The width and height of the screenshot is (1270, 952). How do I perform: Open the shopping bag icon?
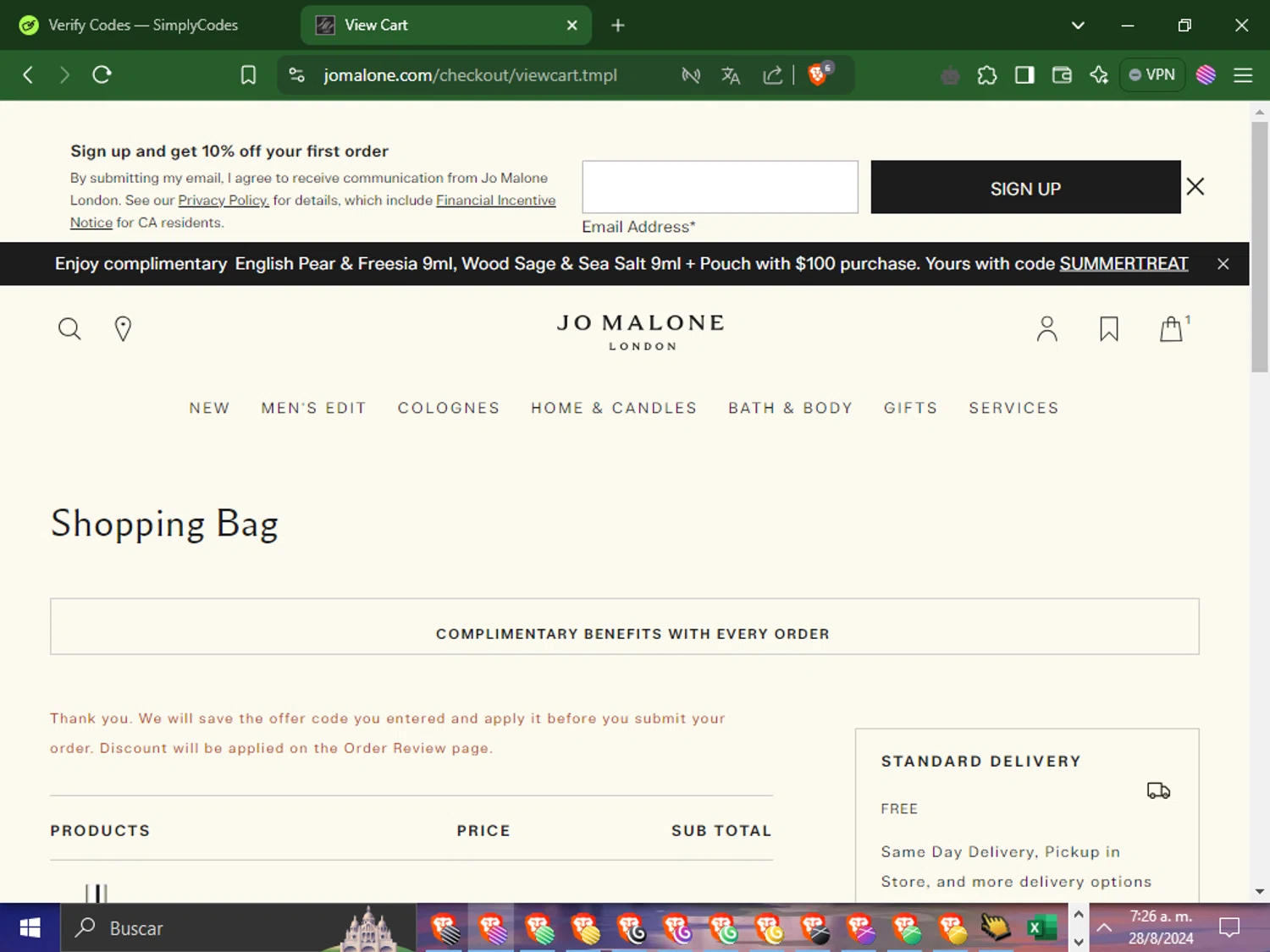(1173, 328)
